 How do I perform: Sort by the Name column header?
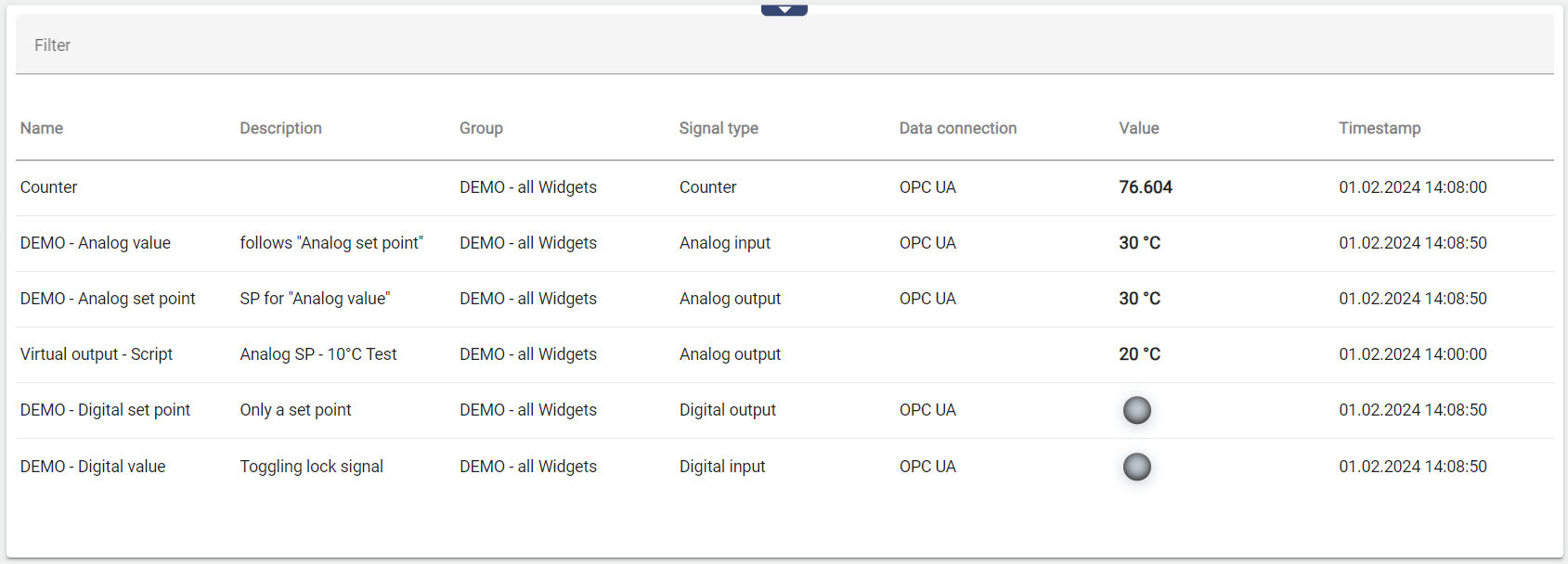(x=42, y=128)
